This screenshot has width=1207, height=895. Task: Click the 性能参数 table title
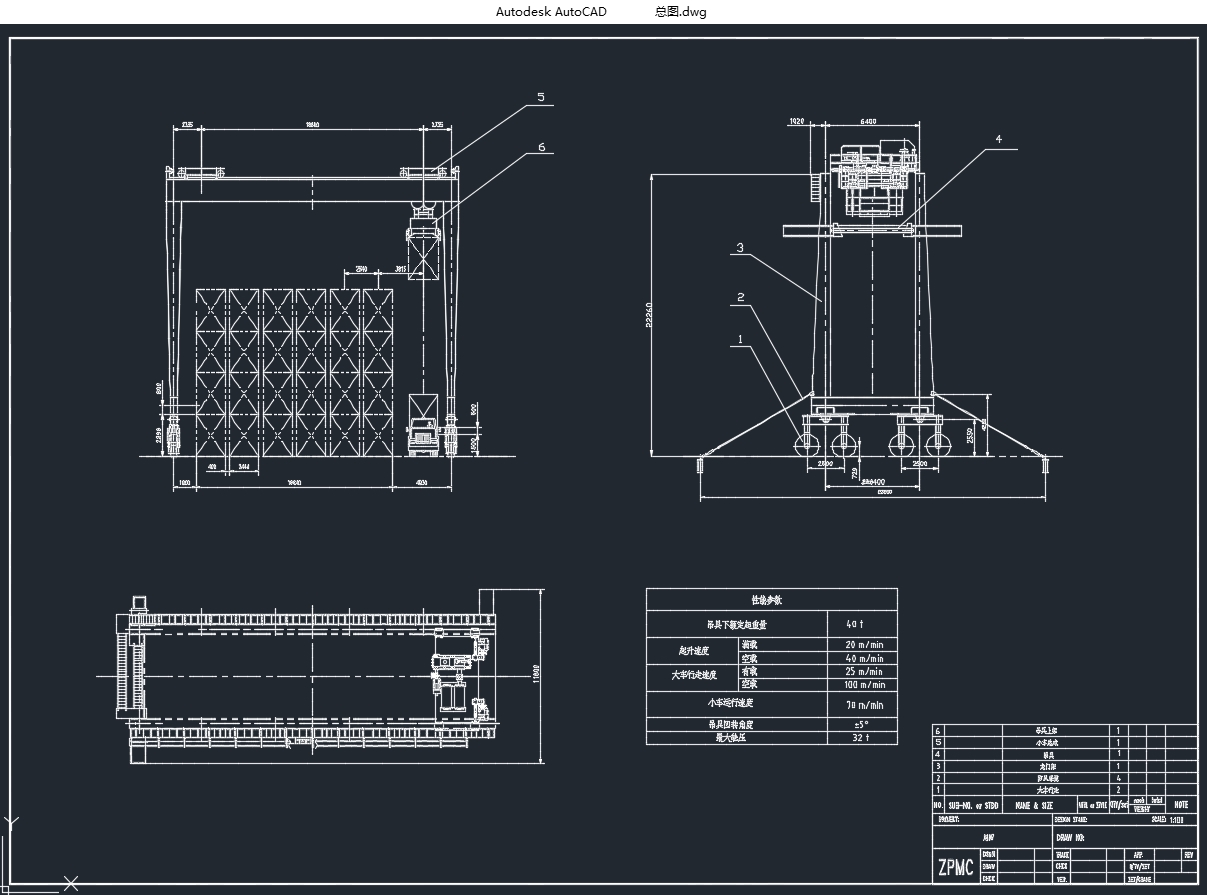pyautogui.click(x=767, y=601)
